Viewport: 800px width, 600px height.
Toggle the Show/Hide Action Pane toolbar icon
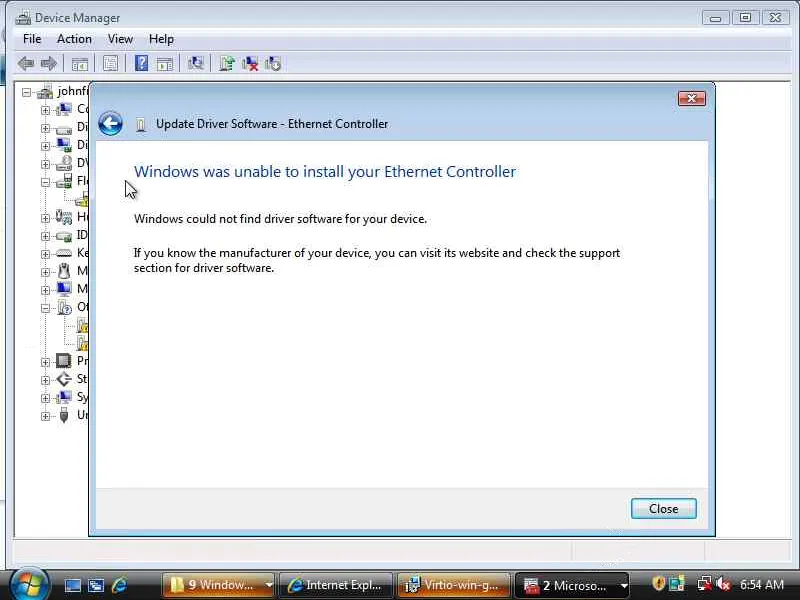pos(165,64)
